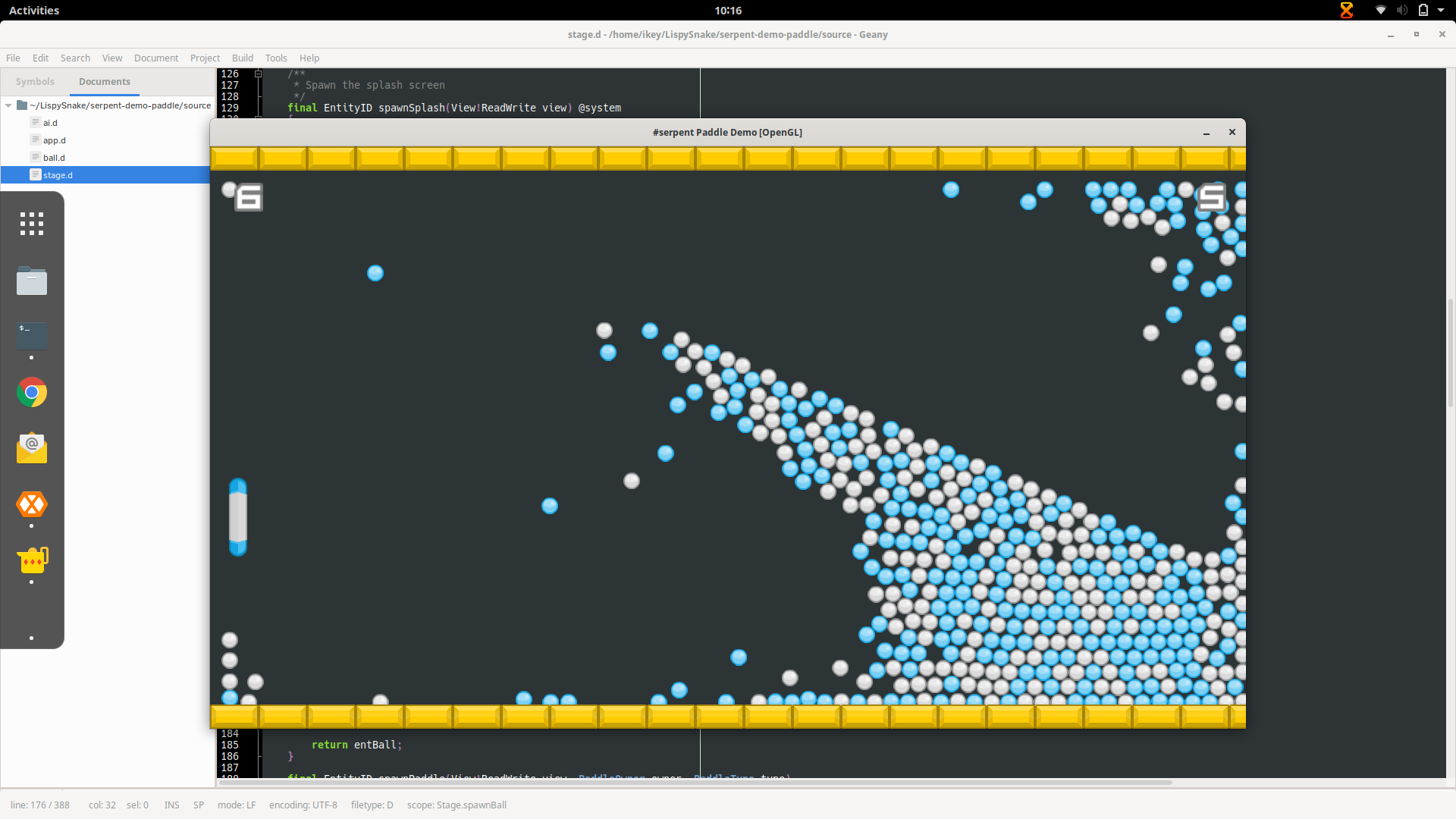Toggle the code fold marker at line 126

(x=258, y=74)
